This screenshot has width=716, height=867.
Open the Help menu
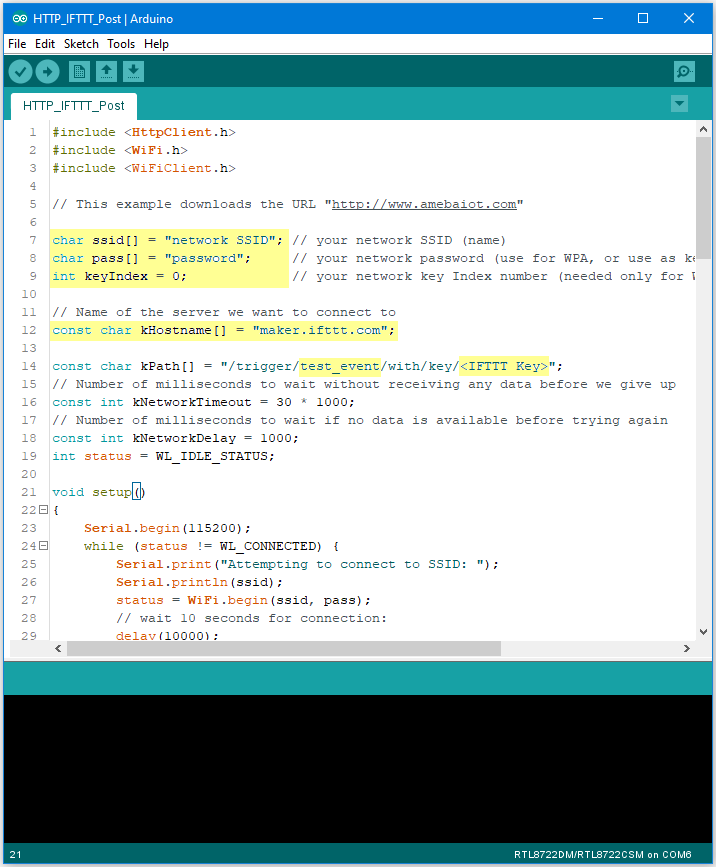click(x=156, y=44)
